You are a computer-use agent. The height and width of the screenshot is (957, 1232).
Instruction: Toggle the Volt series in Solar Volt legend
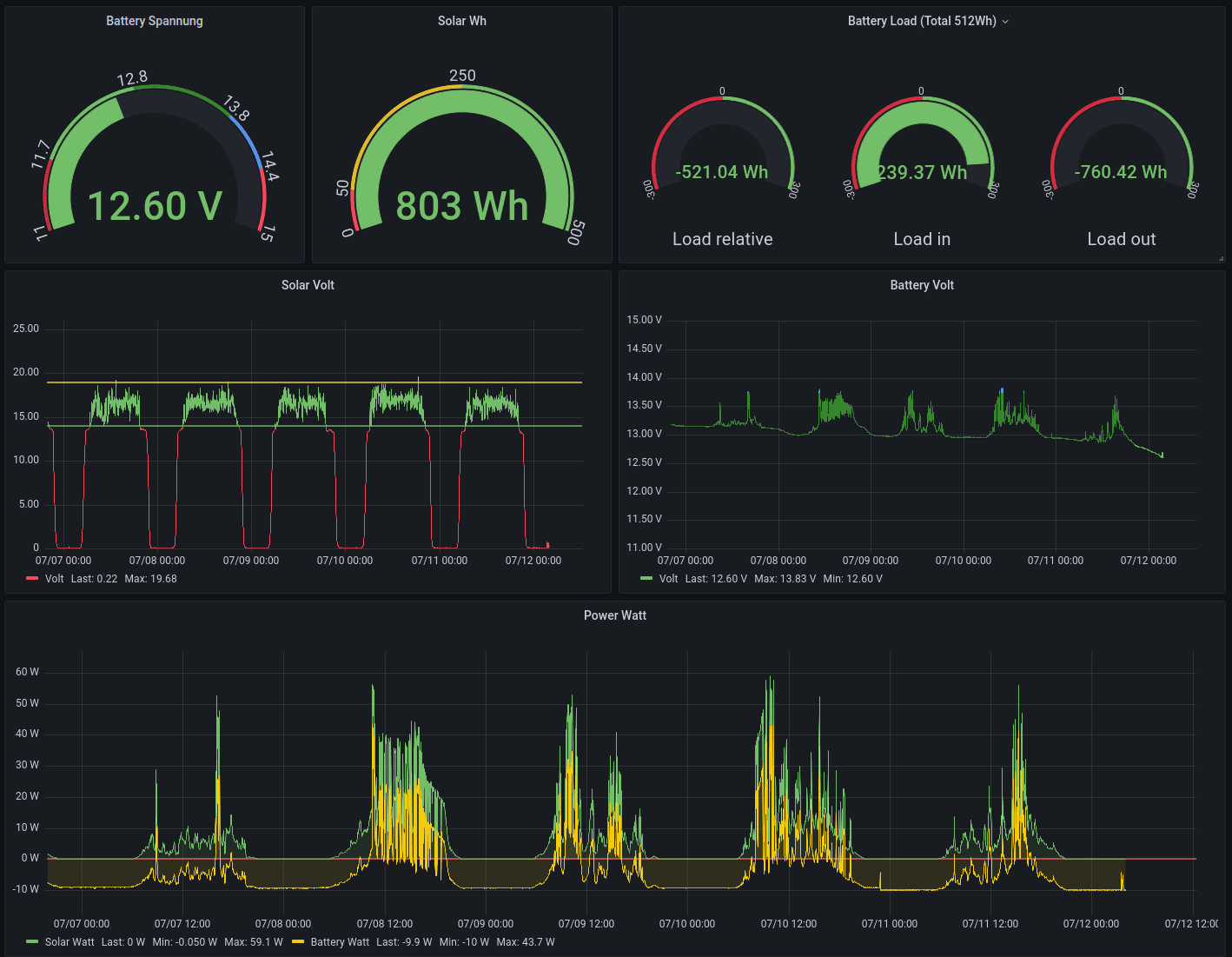coord(55,579)
